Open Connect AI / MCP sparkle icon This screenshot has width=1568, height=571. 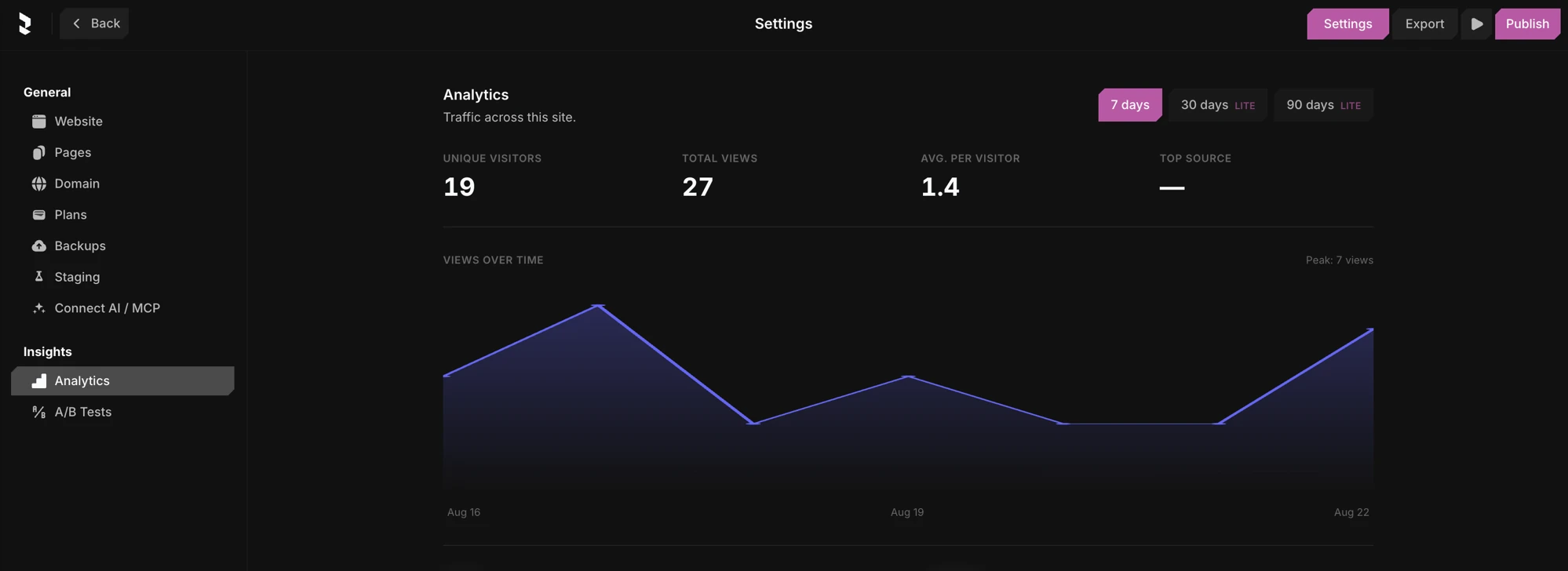click(38, 308)
